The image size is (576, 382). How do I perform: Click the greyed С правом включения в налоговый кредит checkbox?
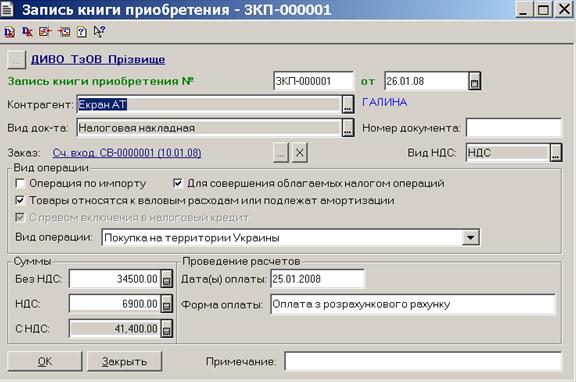(20, 217)
